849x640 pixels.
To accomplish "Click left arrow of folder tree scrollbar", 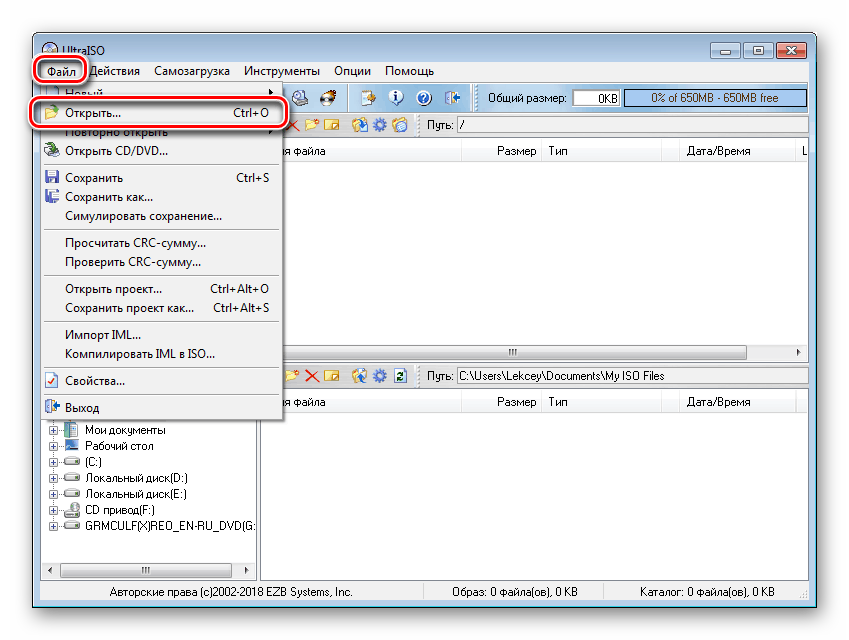I will coord(50,570).
